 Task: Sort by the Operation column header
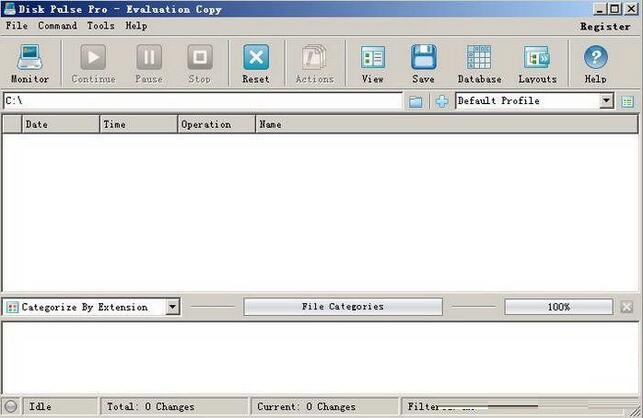(217, 124)
